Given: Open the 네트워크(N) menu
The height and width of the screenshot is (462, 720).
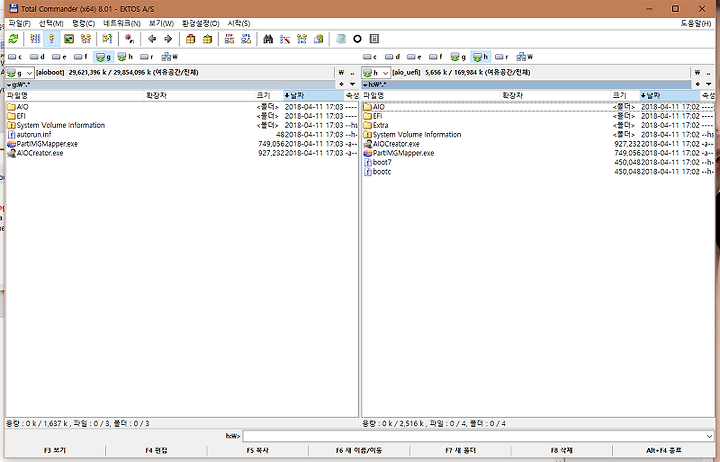Looking at the screenshot, I should (x=122, y=23).
